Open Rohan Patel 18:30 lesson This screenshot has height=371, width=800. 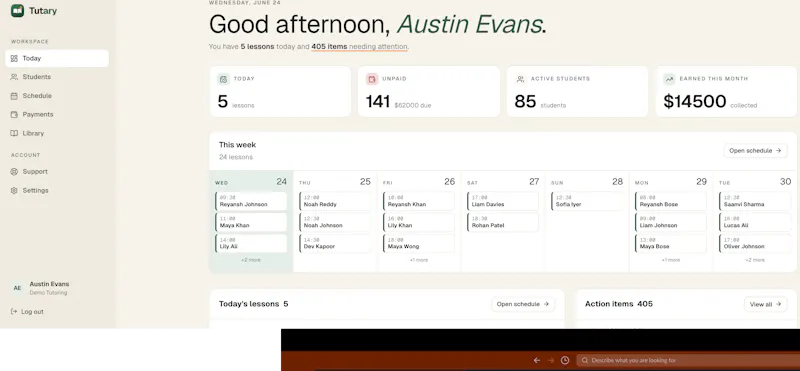tap(503, 222)
